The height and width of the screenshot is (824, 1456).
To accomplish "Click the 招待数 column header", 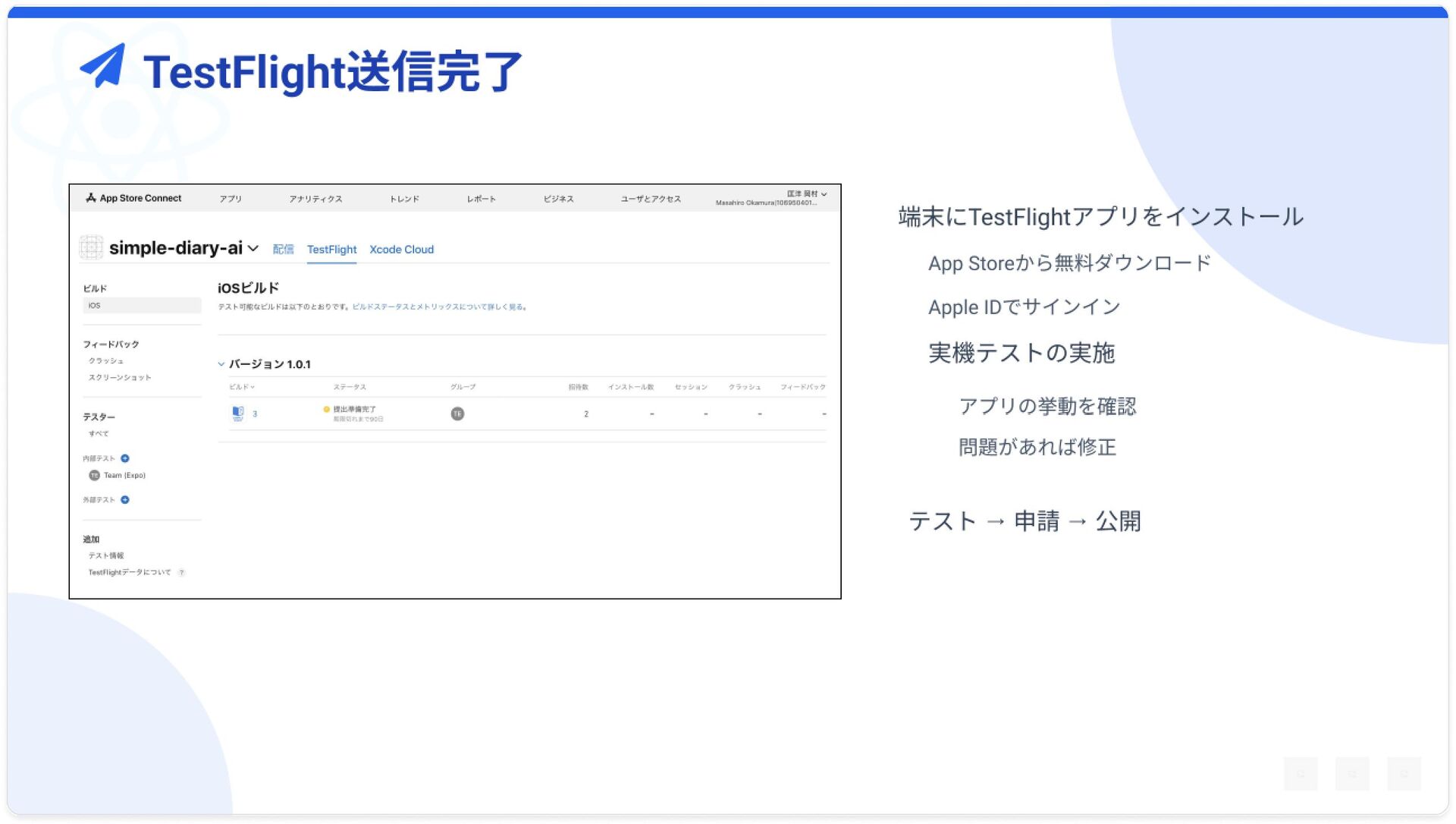I will 579,387.
